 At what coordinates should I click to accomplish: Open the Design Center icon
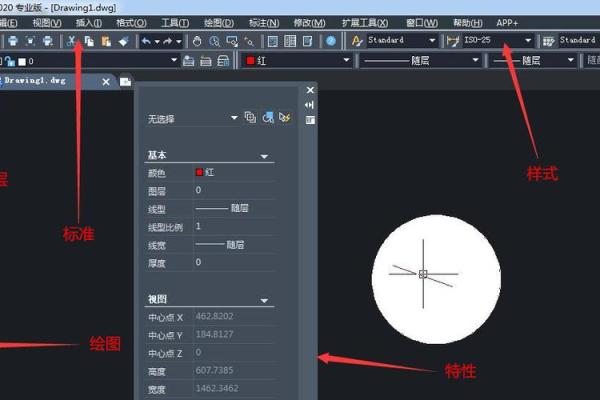tap(290, 41)
